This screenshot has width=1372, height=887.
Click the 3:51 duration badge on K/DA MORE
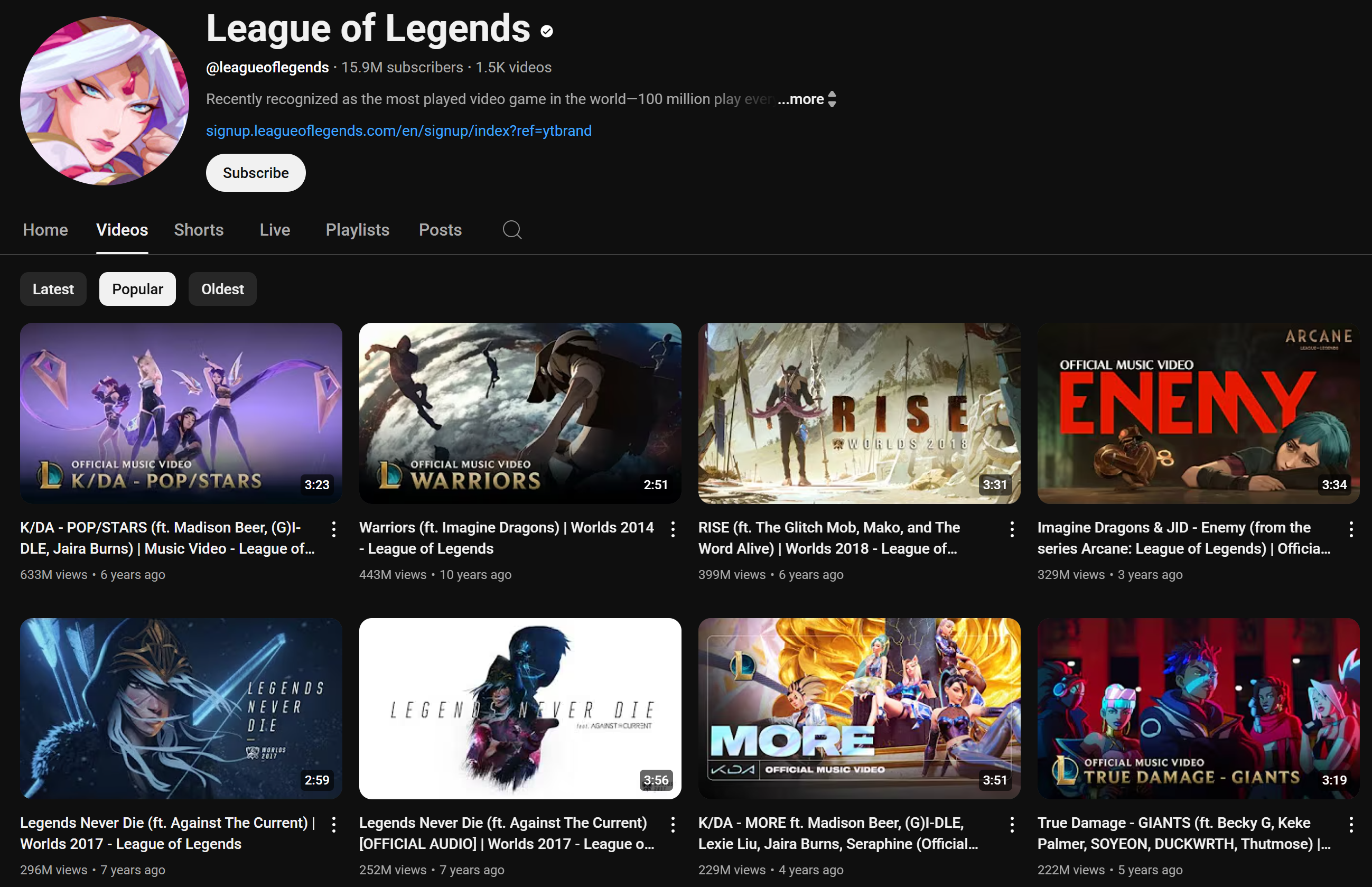[995, 780]
